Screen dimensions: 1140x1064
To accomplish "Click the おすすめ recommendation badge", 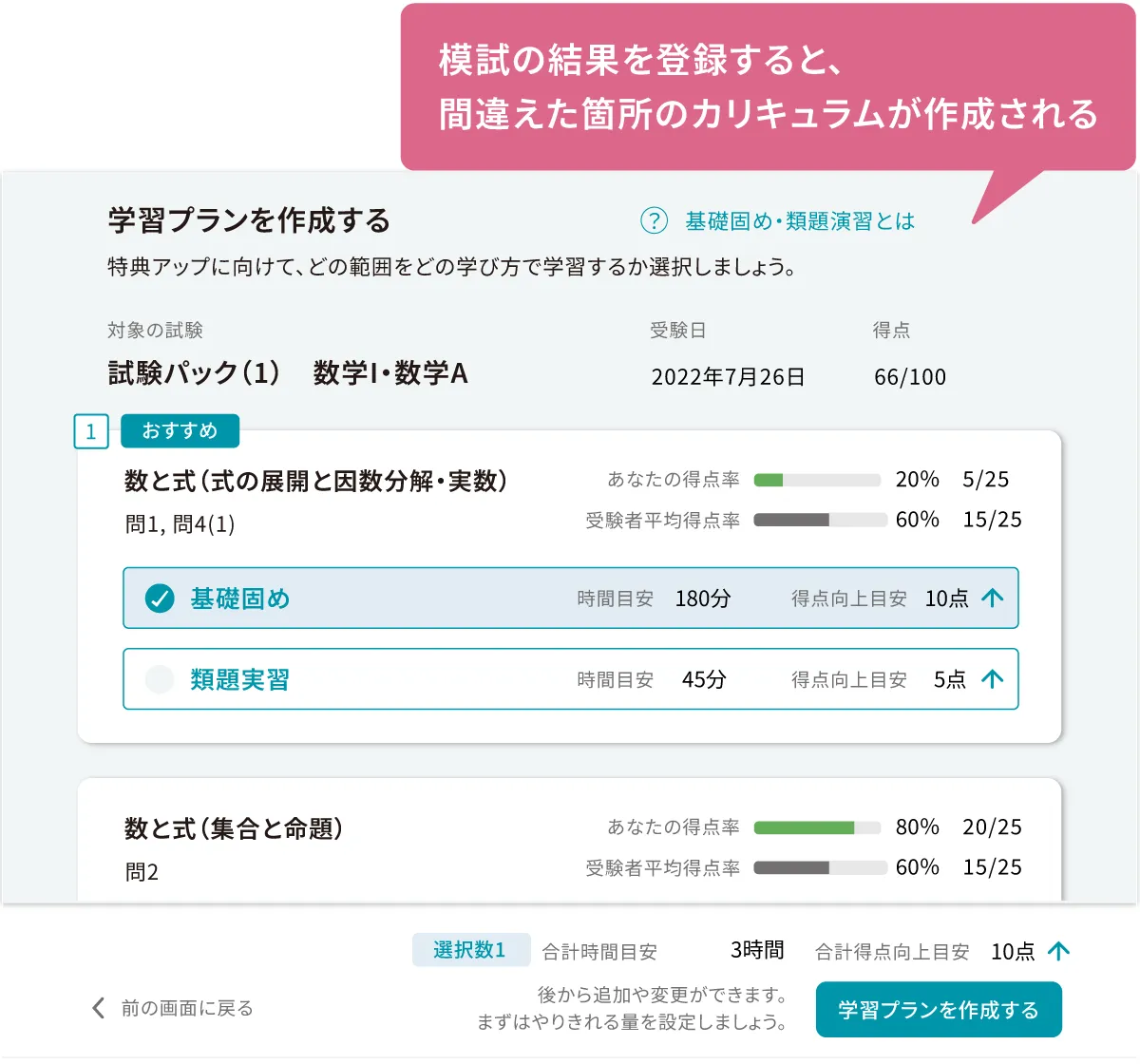I will 180,430.
